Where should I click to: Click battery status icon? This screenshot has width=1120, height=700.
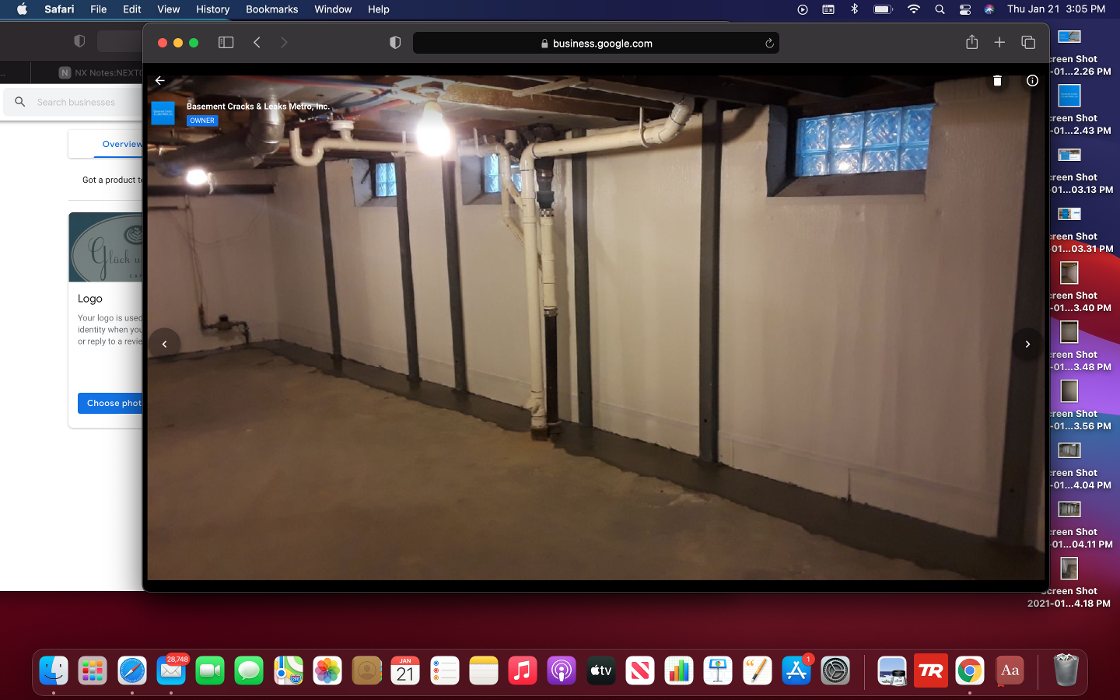click(x=883, y=9)
